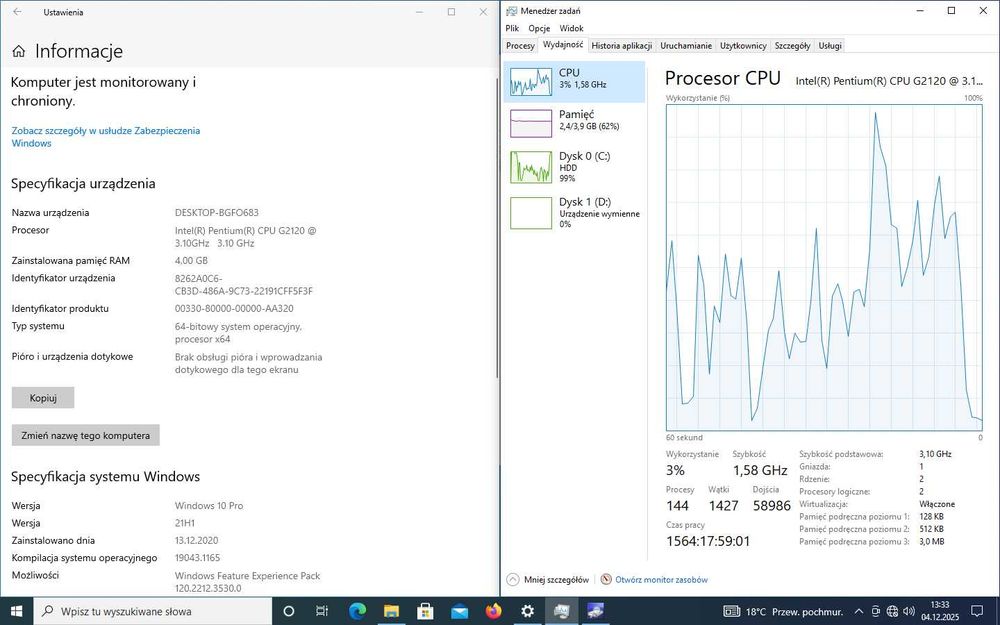Click the base speed 3,10 GHz value
The image size is (1000, 625).
click(935, 454)
